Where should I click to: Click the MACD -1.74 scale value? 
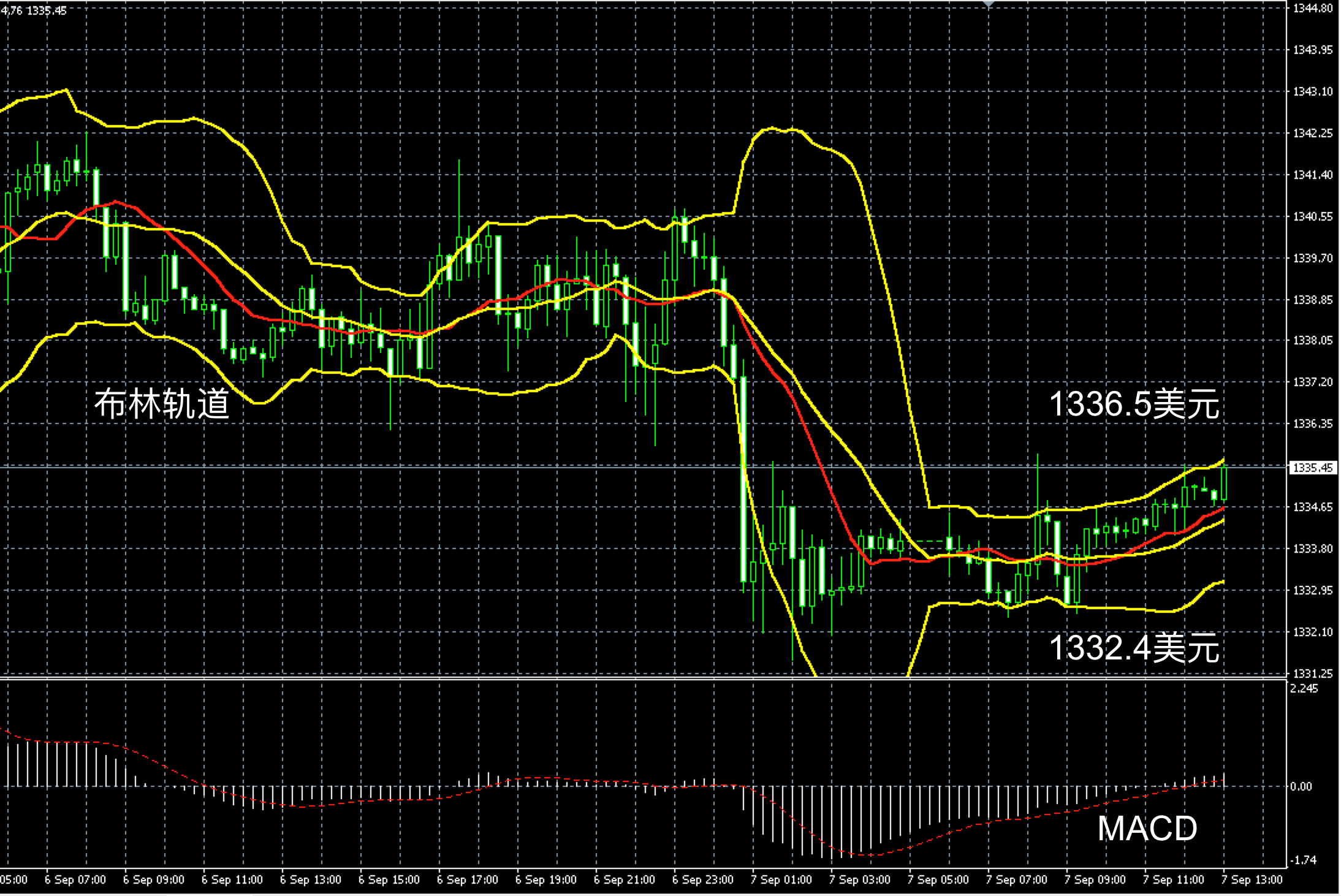click(1303, 860)
